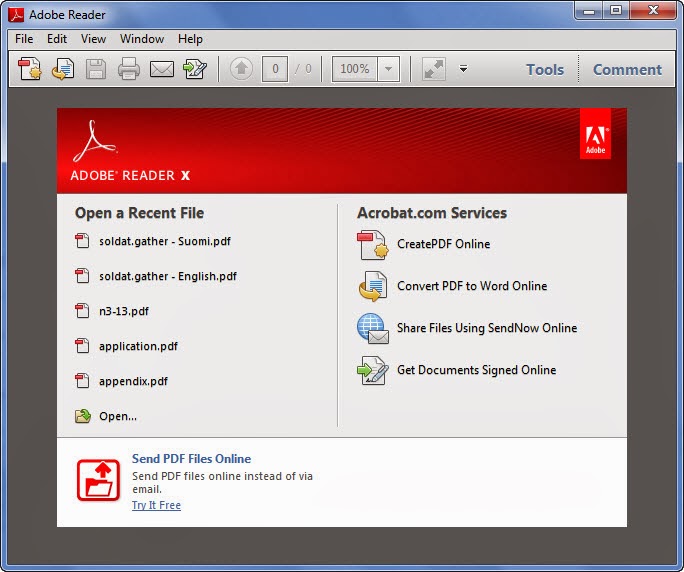
Task: Open the zoom level dropdown arrow
Action: 388,69
